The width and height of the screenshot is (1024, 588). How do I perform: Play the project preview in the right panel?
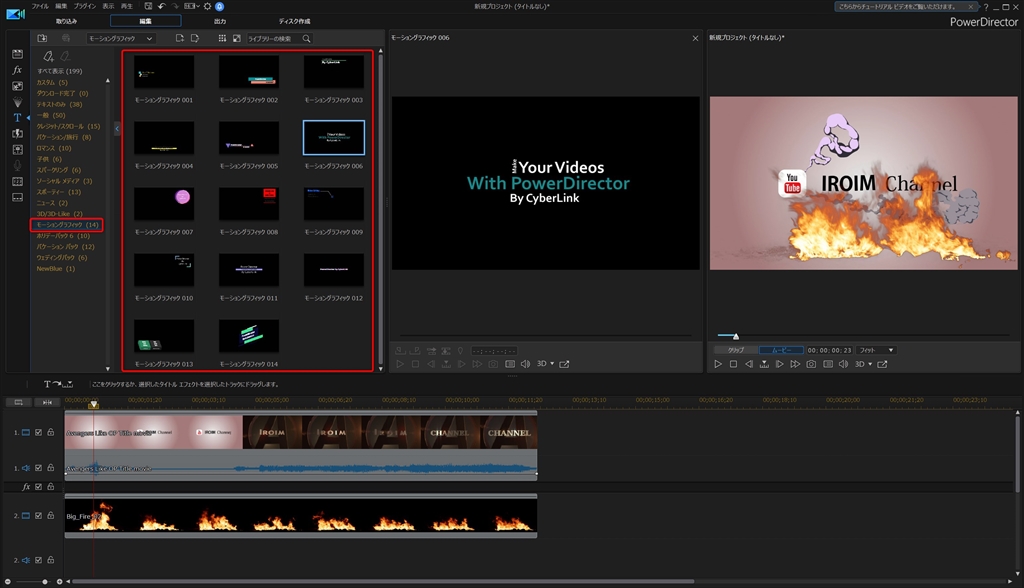pos(718,364)
